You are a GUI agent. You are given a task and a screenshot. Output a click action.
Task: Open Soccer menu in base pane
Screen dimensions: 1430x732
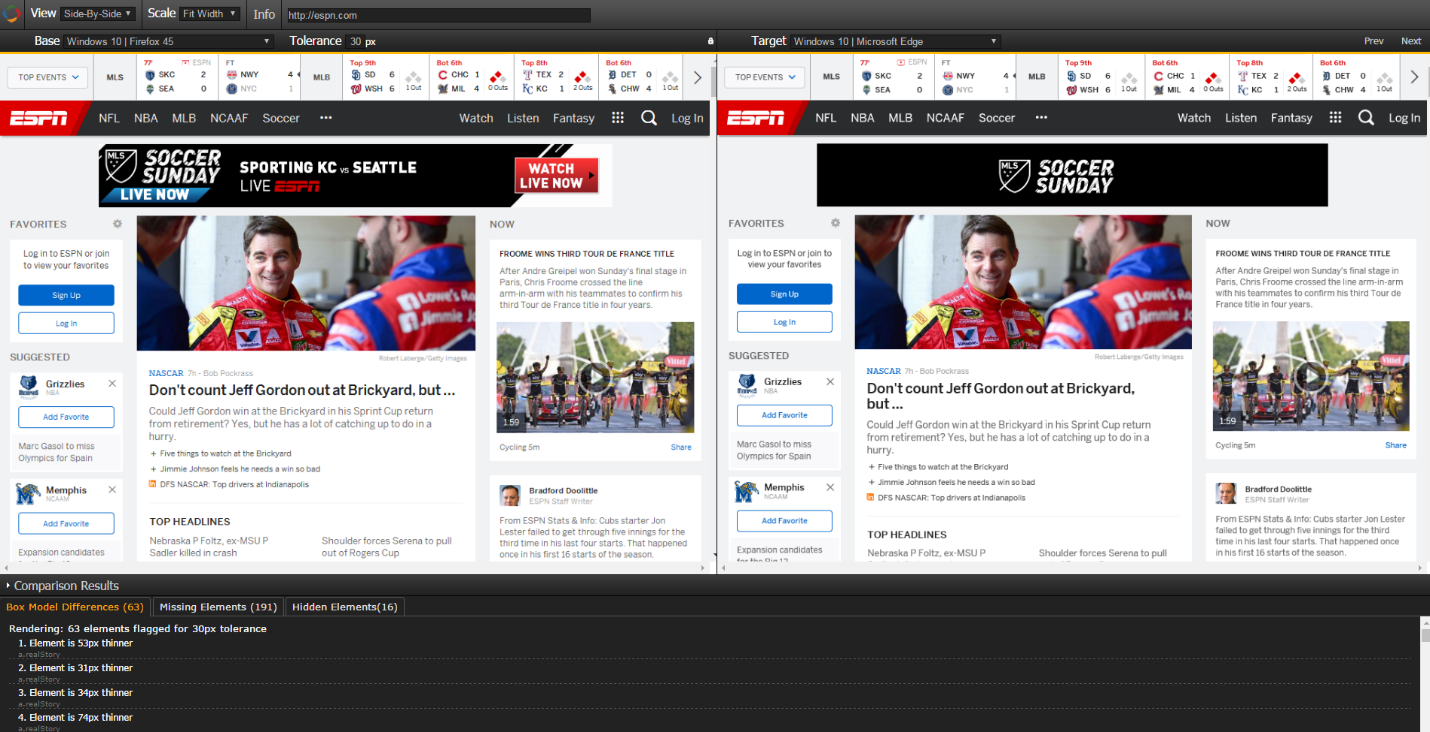click(x=281, y=118)
